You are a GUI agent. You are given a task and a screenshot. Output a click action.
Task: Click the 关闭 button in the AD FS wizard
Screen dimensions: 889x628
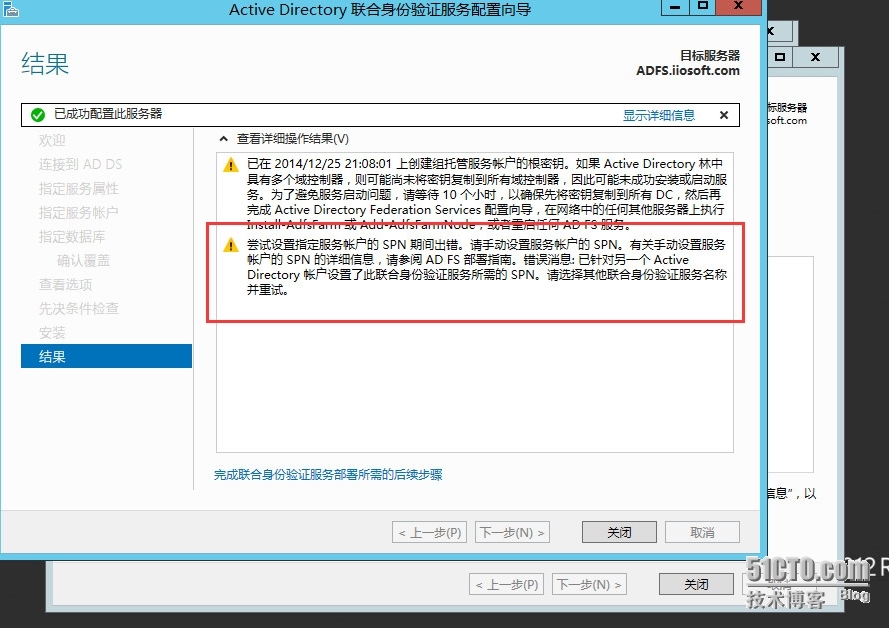tap(619, 532)
